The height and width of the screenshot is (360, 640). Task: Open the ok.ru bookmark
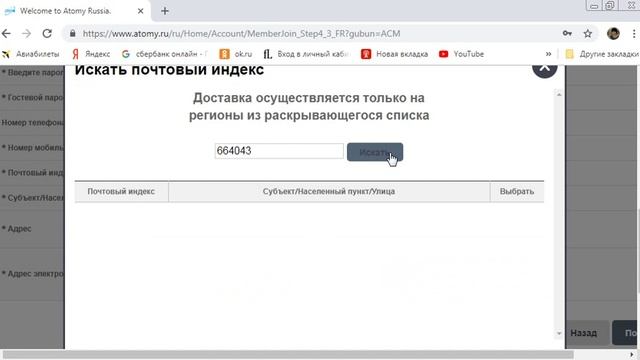[236, 54]
